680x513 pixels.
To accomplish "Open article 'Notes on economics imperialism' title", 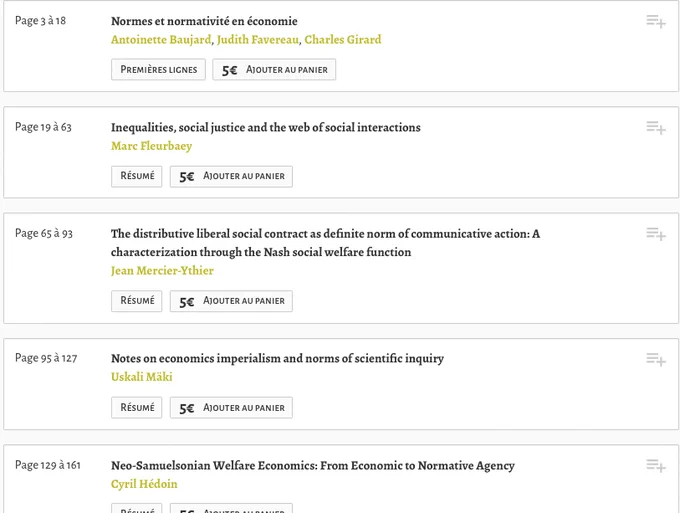I will [x=278, y=359].
